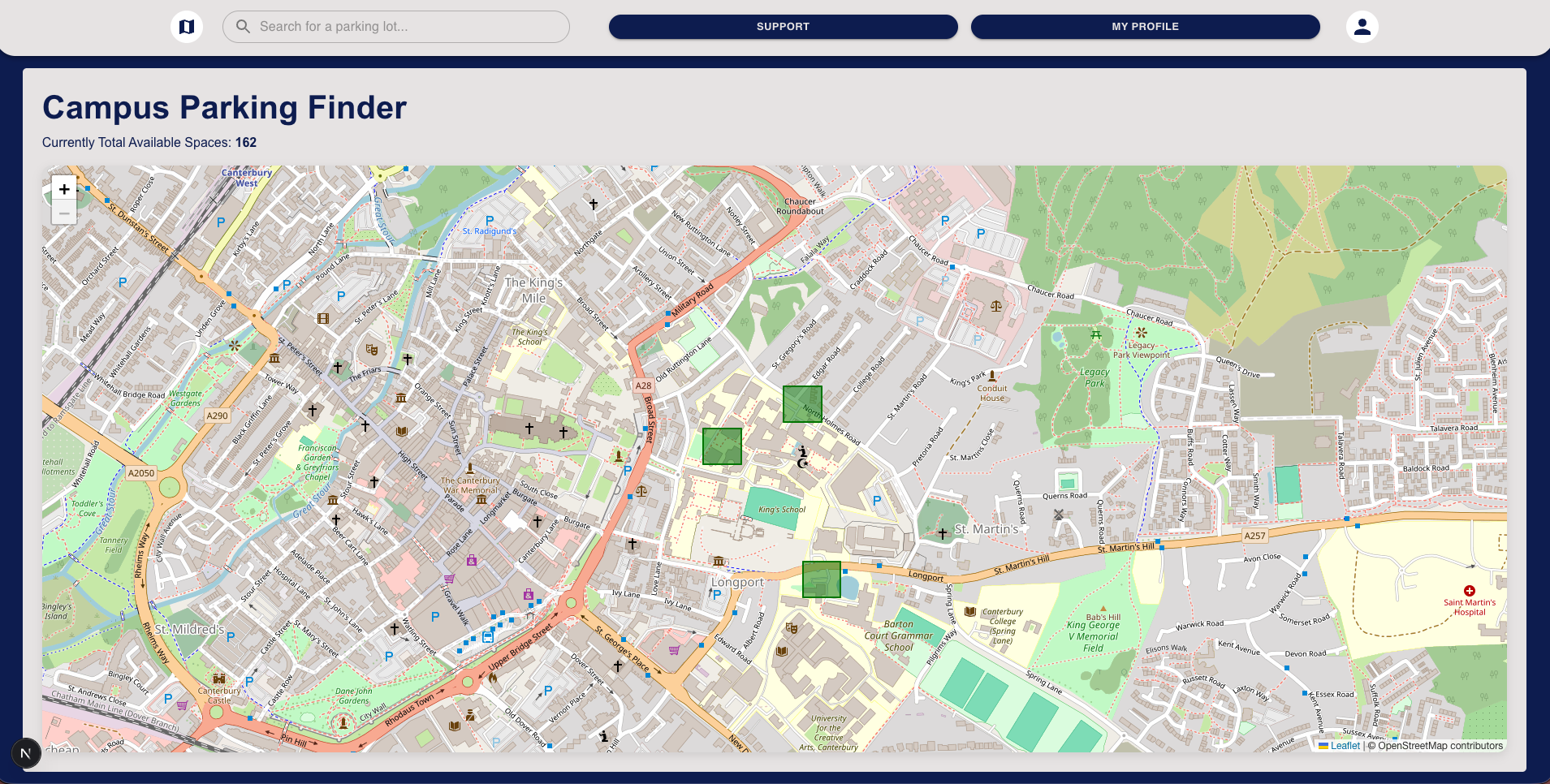Click the parking P icon near St. Mildred's
Screen dimensions: 1550x784
[231, 637]
